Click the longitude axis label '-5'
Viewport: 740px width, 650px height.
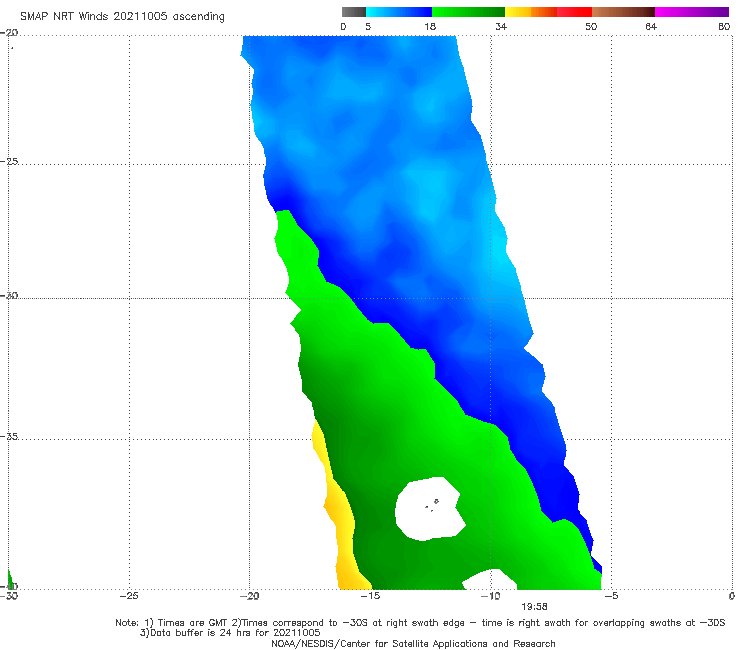tap(611, 596)
